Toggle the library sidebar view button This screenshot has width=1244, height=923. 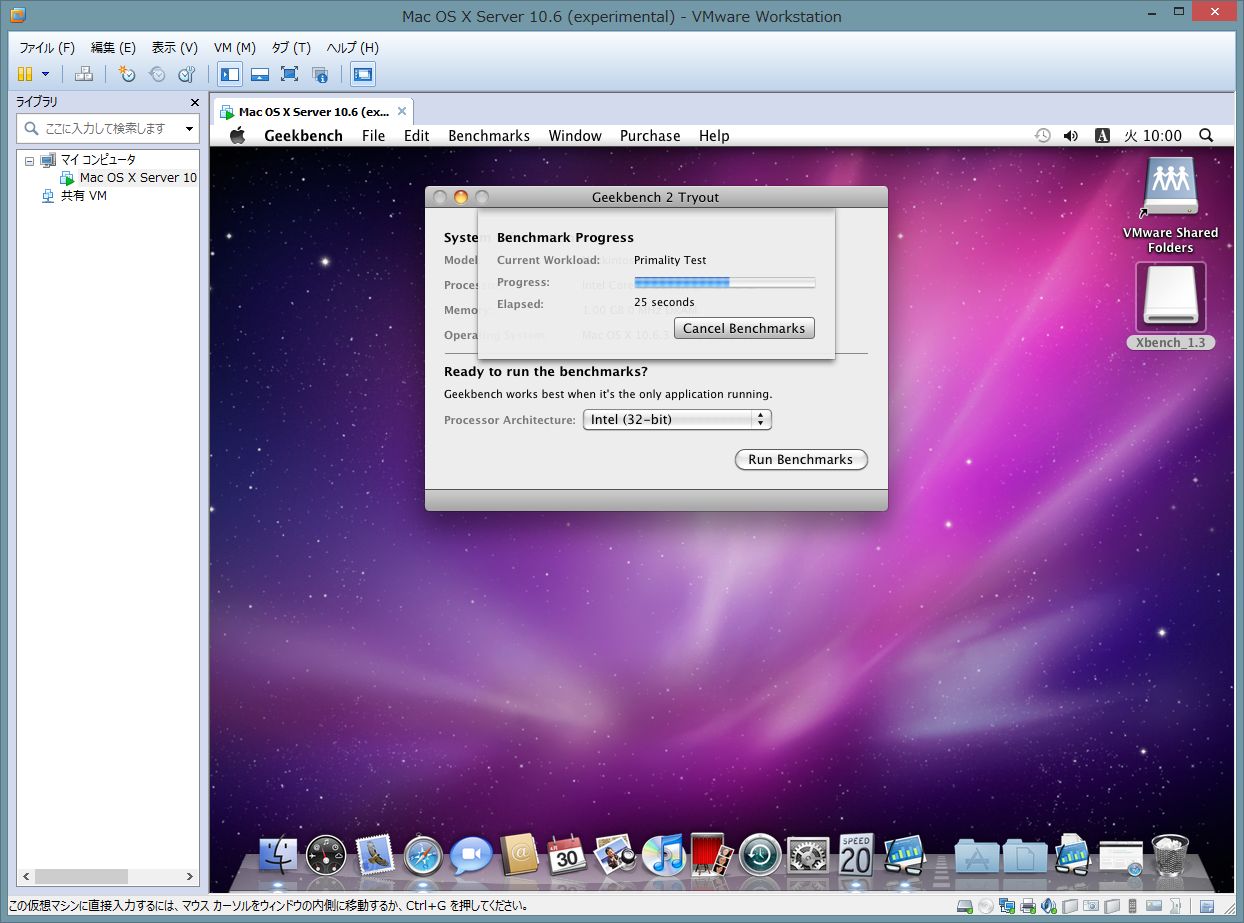pyautogui.click(x=230, y=74)
